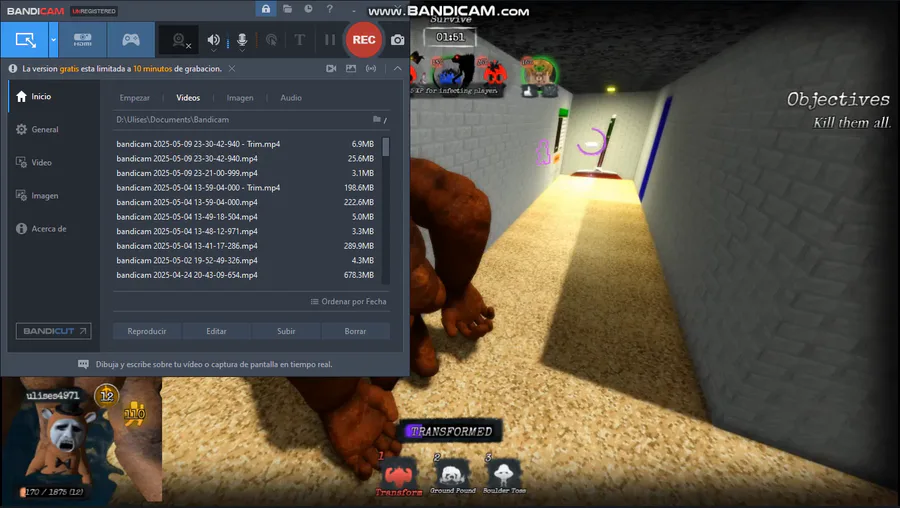Click the image icon in notice bar

point(351,68)
